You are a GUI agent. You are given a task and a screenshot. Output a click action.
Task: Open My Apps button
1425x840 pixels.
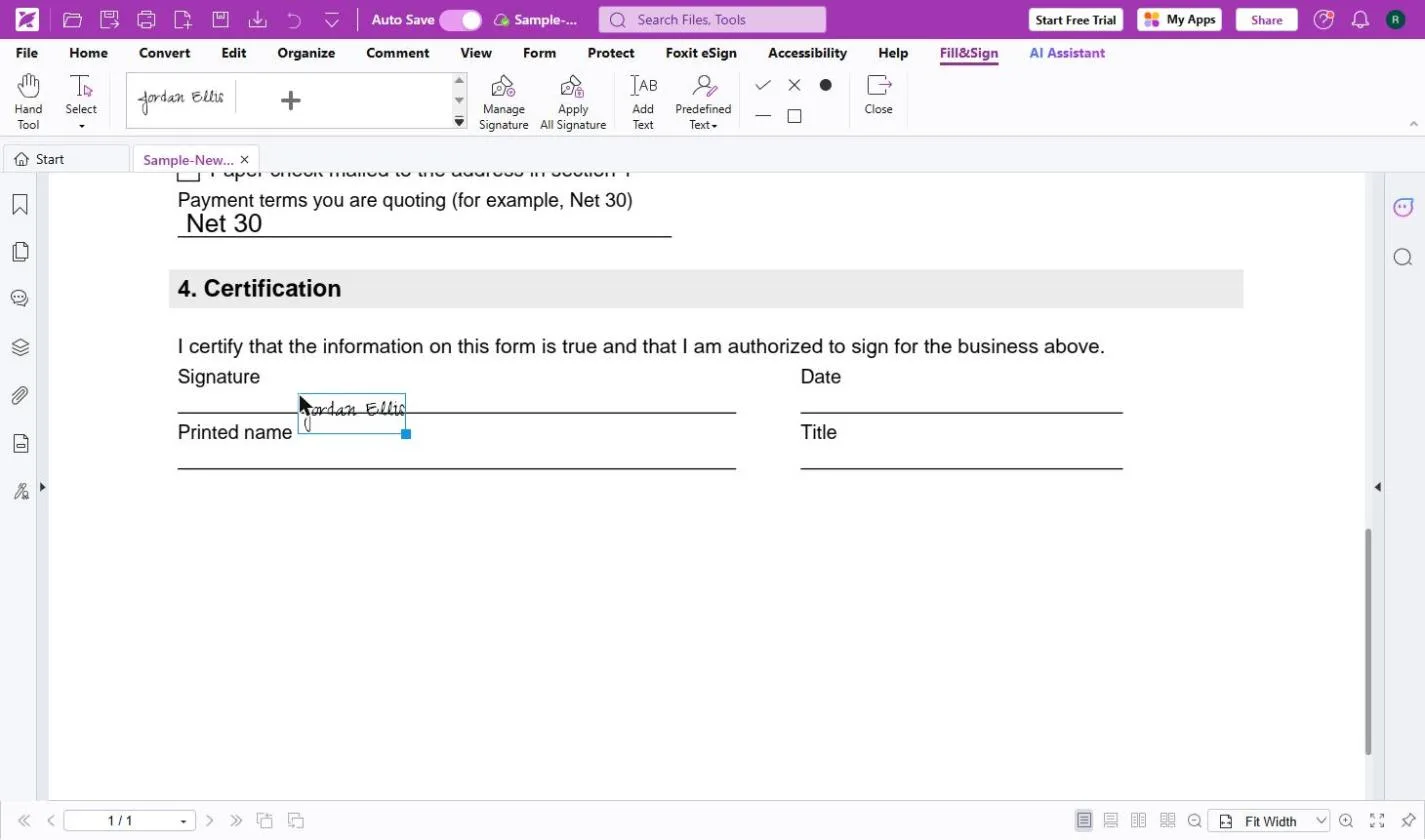(x=1179, y=19)
